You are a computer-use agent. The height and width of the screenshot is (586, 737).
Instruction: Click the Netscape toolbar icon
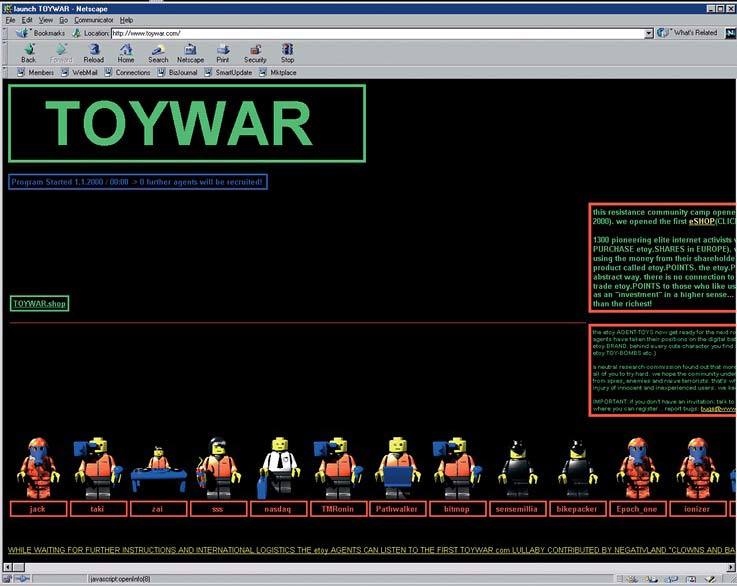pyautogui.click(x=190, y=52)
